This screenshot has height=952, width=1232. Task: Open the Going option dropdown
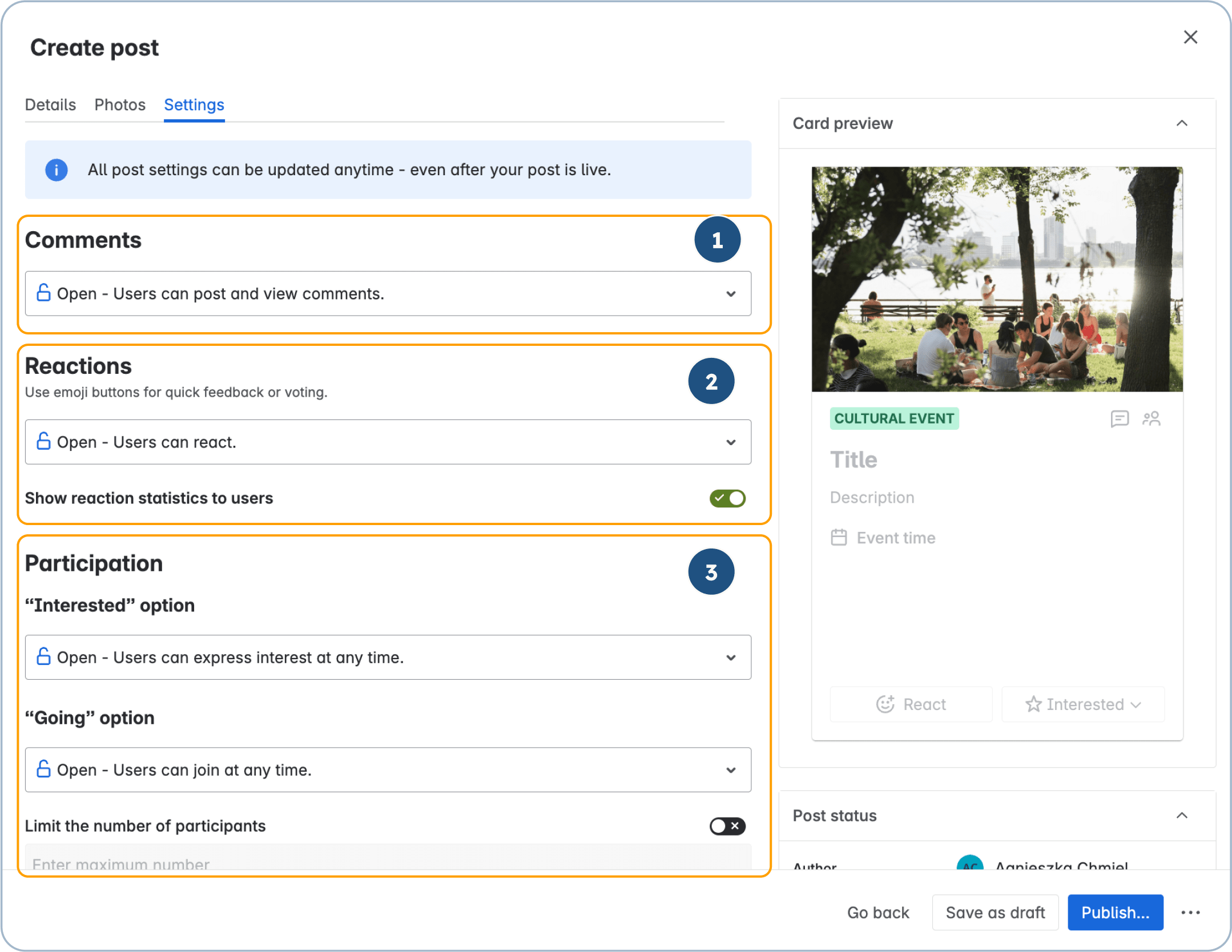pos(731,770)
